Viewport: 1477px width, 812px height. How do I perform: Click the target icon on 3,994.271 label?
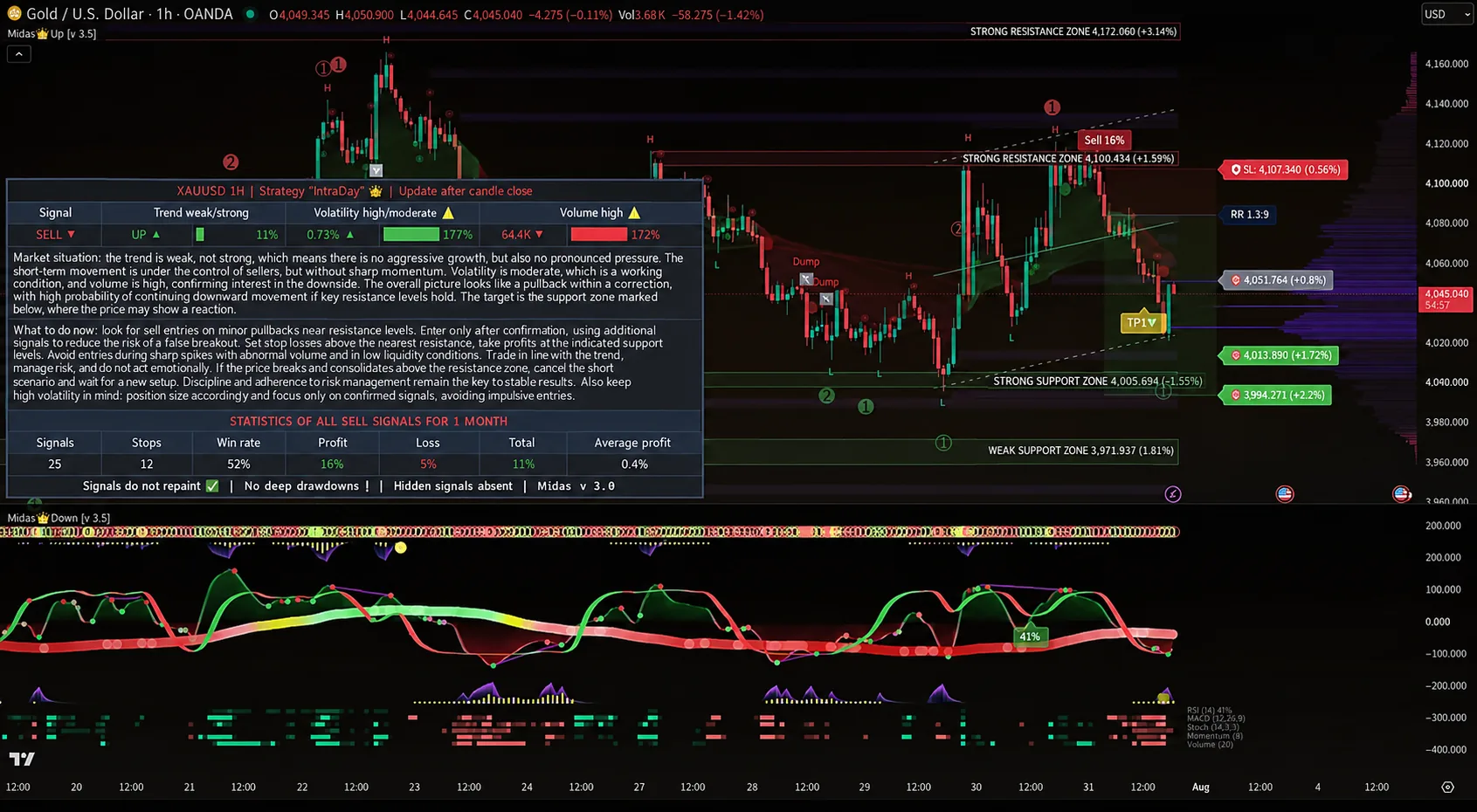click(1236, 396)
